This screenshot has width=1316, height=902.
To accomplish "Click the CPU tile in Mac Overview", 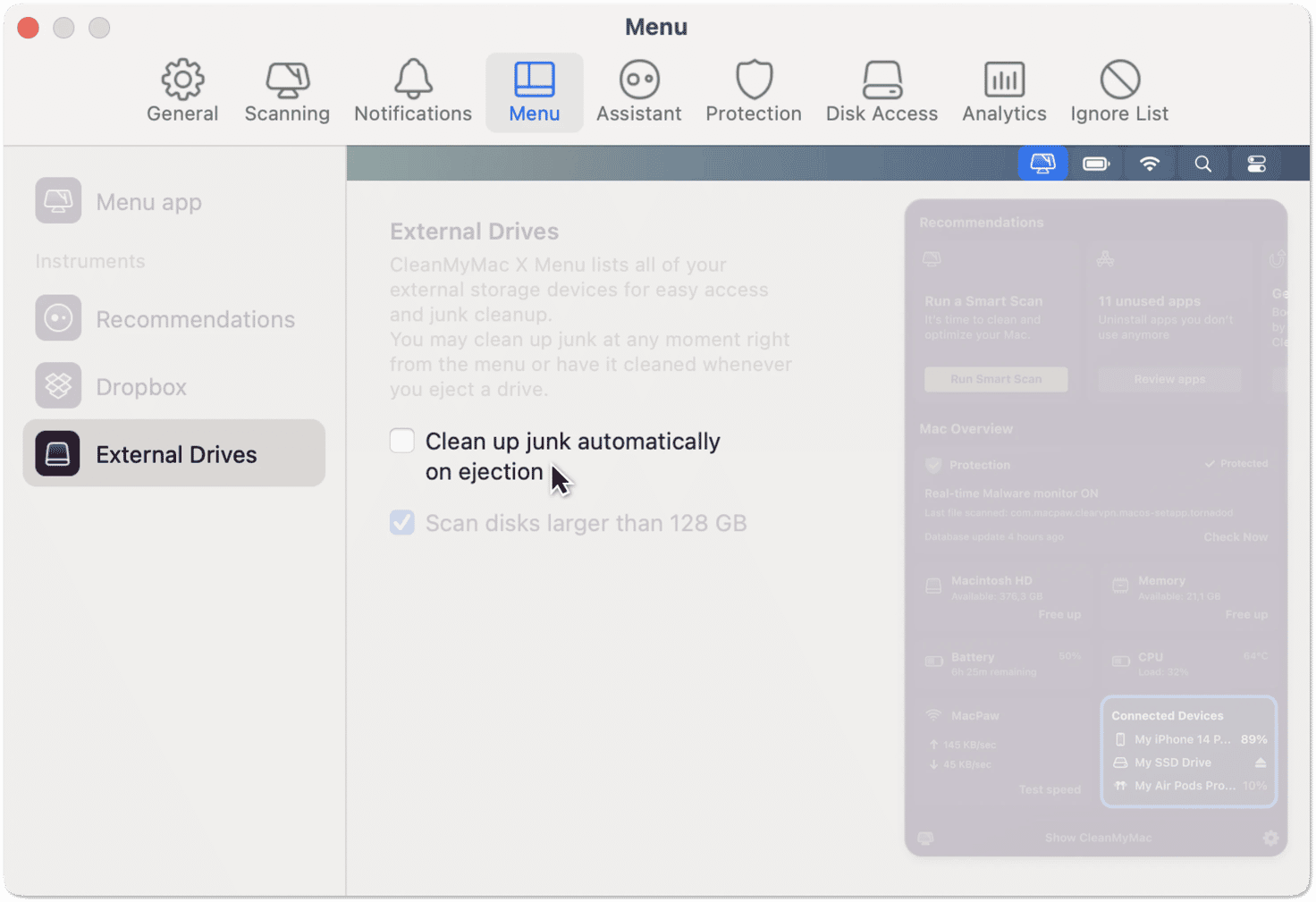I will point(1189,663).
